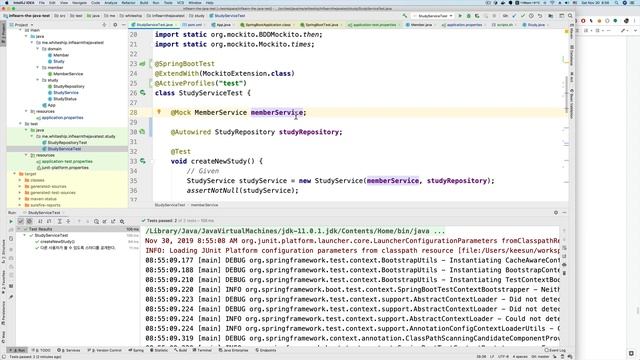Click the Build project hammer icon

click(404, 16)
